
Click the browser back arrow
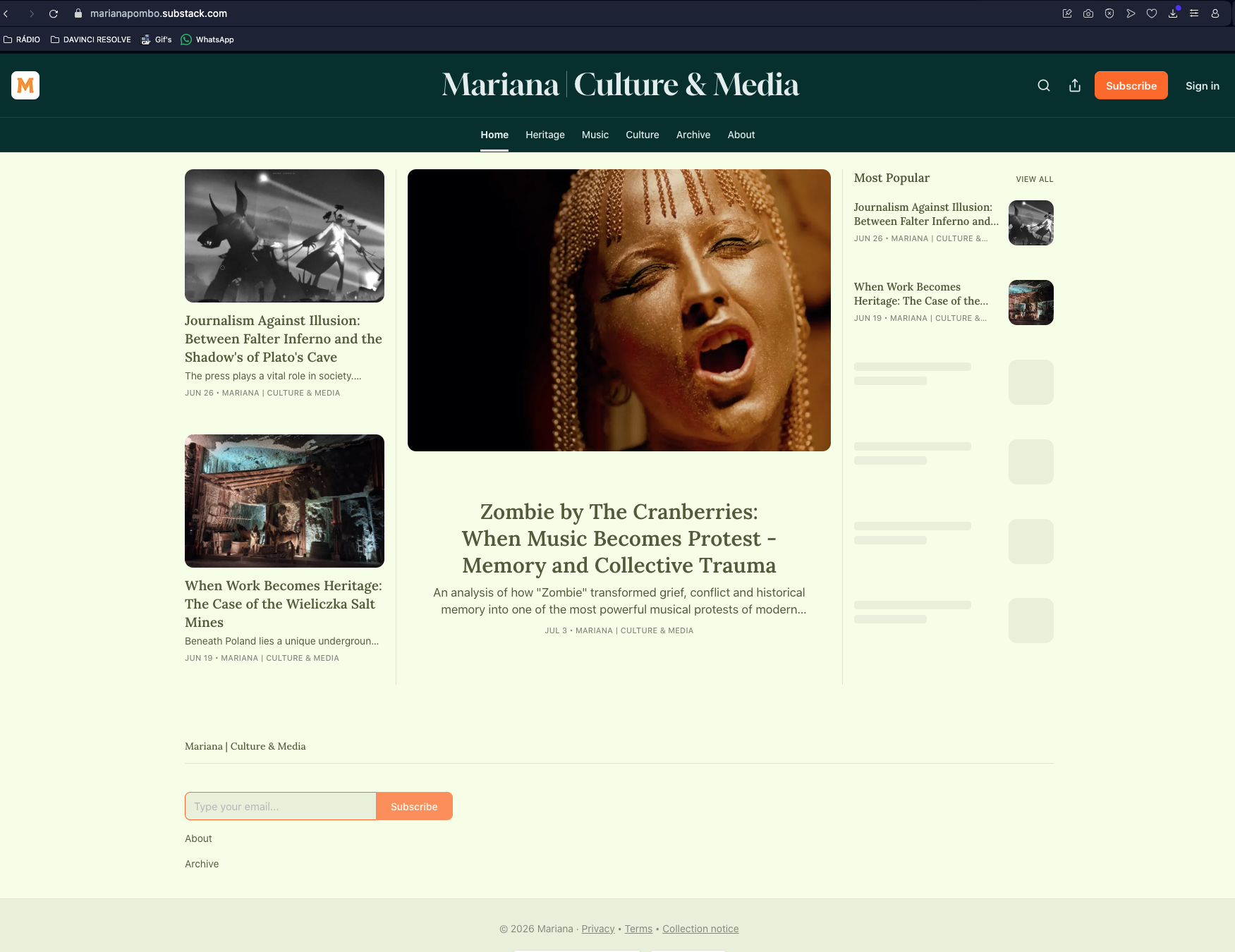[x=6, y=13]
